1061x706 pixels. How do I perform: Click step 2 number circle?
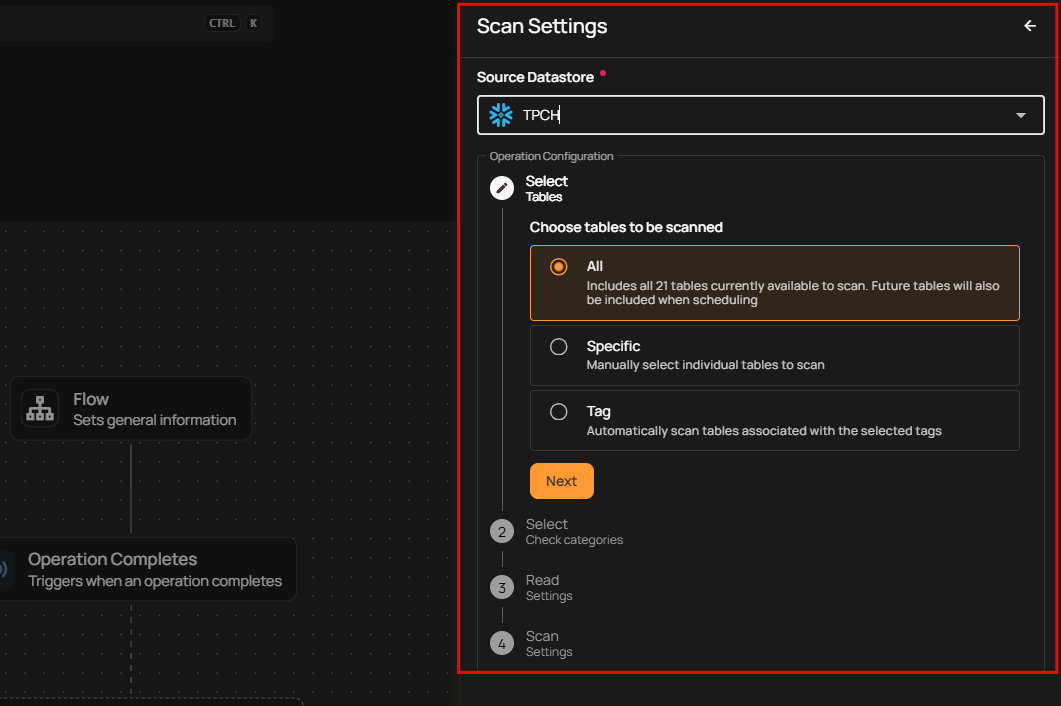(502, 532)
